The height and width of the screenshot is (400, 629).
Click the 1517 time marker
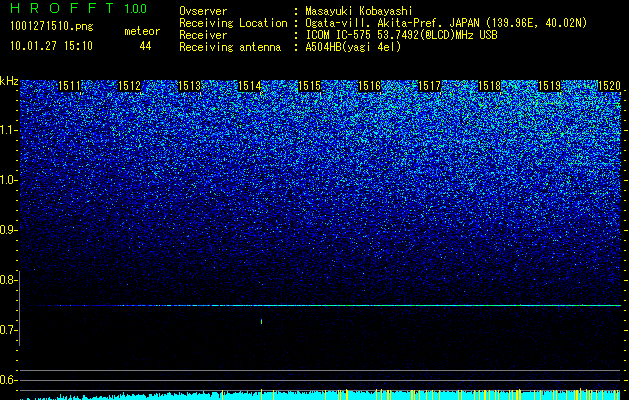click(x=430, y=86)
